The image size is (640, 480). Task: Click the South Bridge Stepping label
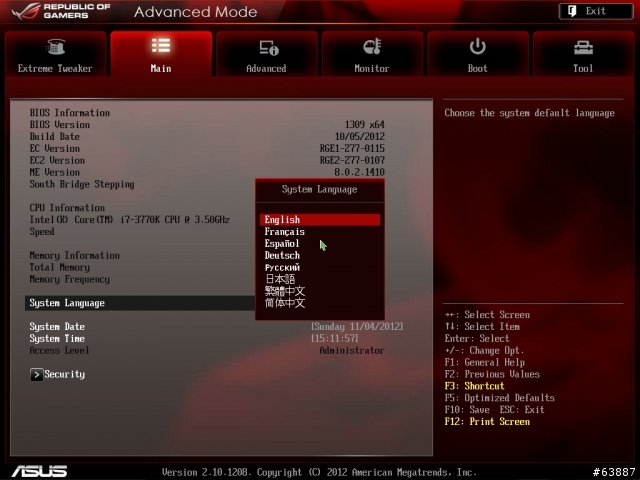click(82, 184)
